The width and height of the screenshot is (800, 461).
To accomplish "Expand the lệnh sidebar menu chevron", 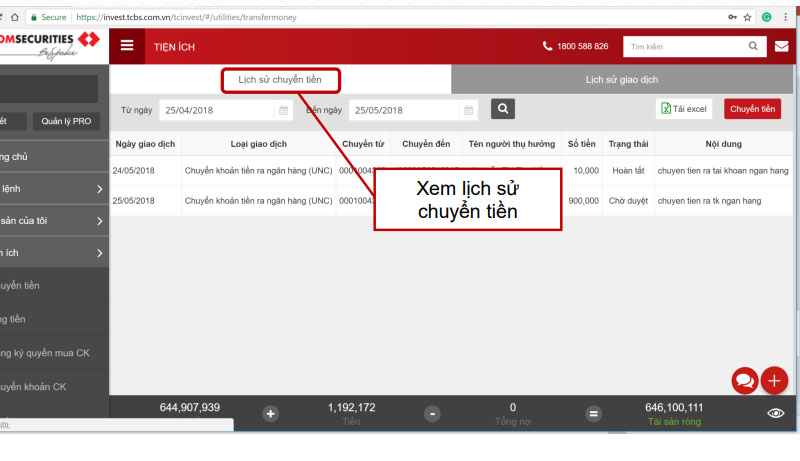I will (99, 189).
